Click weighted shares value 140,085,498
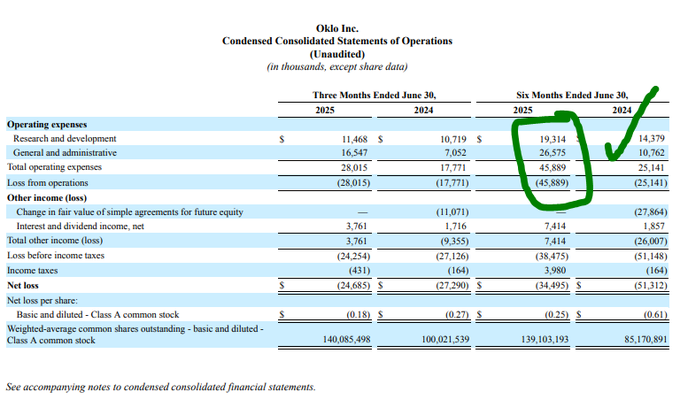The height and width of the screenshot is (415, 680). pos(347,340)
